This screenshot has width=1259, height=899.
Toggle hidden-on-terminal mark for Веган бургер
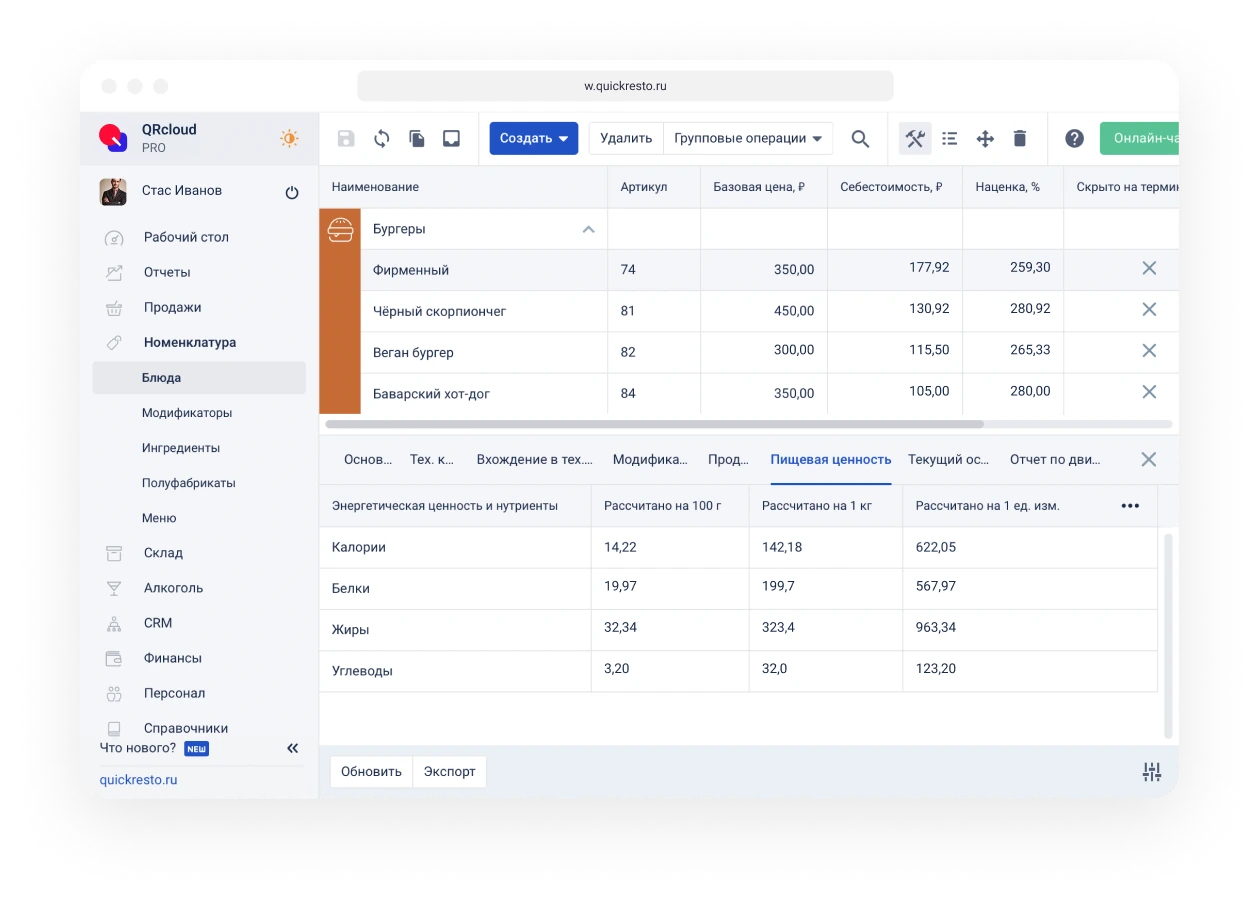click(1148, 351)
